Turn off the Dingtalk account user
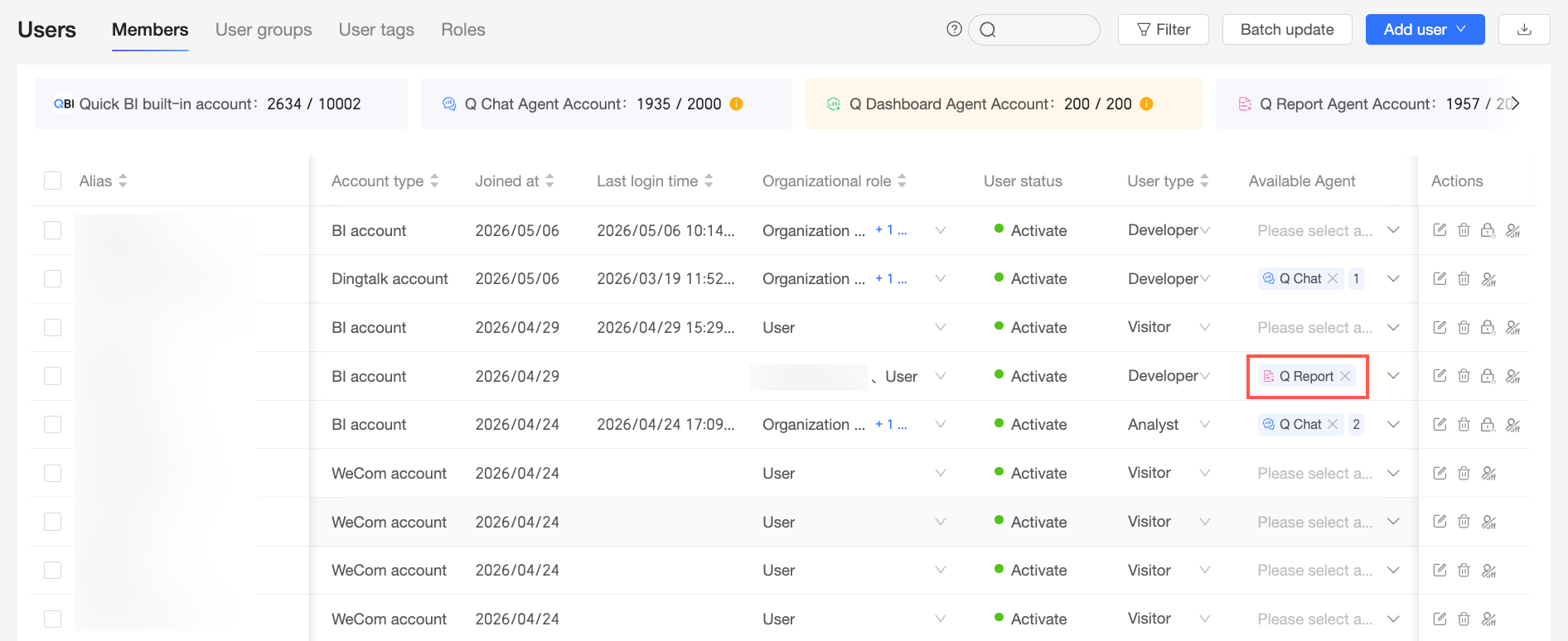This screenshot has width=1568, height=641. point(1488,279)
